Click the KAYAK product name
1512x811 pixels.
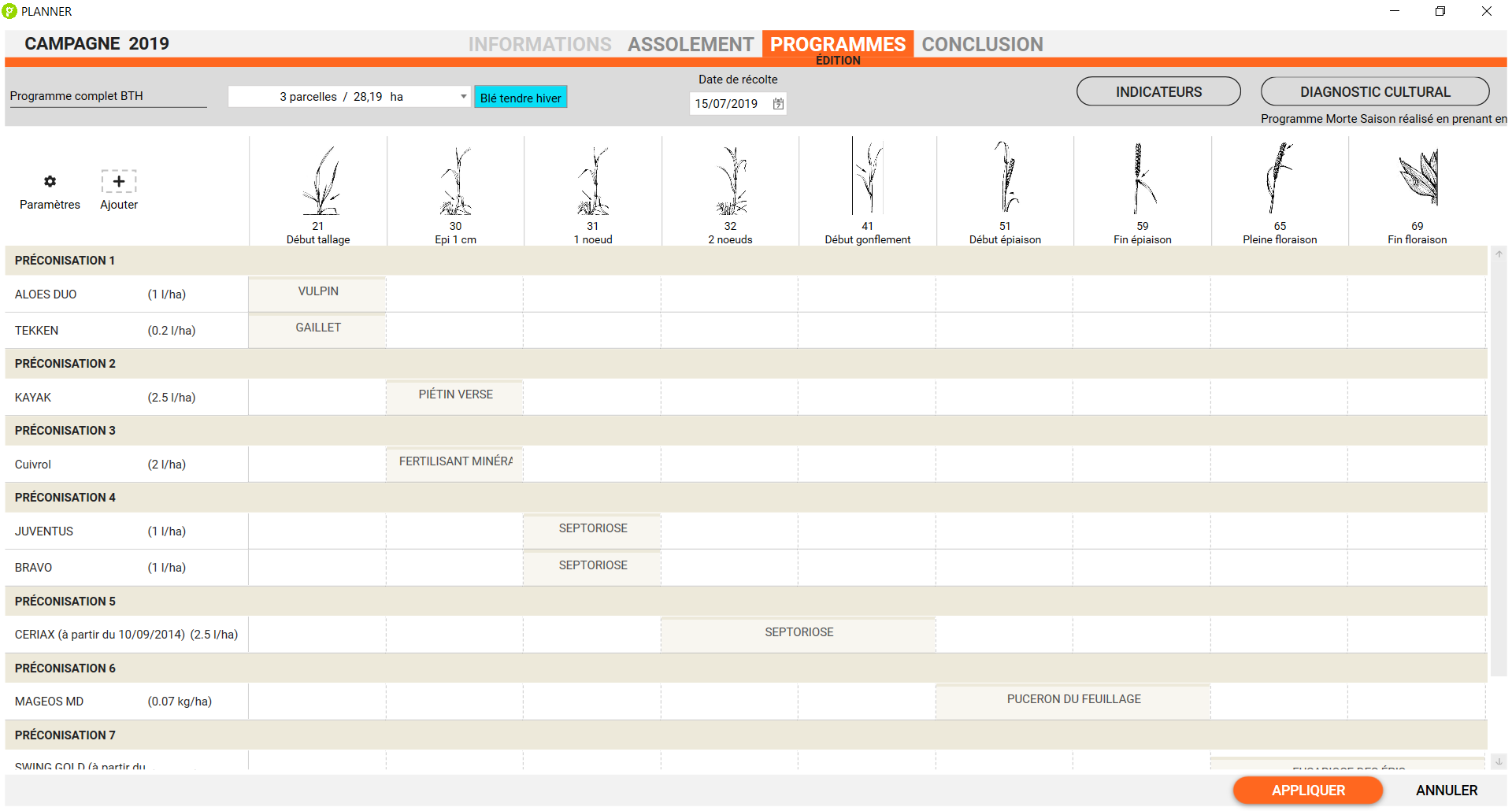[32, 398]
